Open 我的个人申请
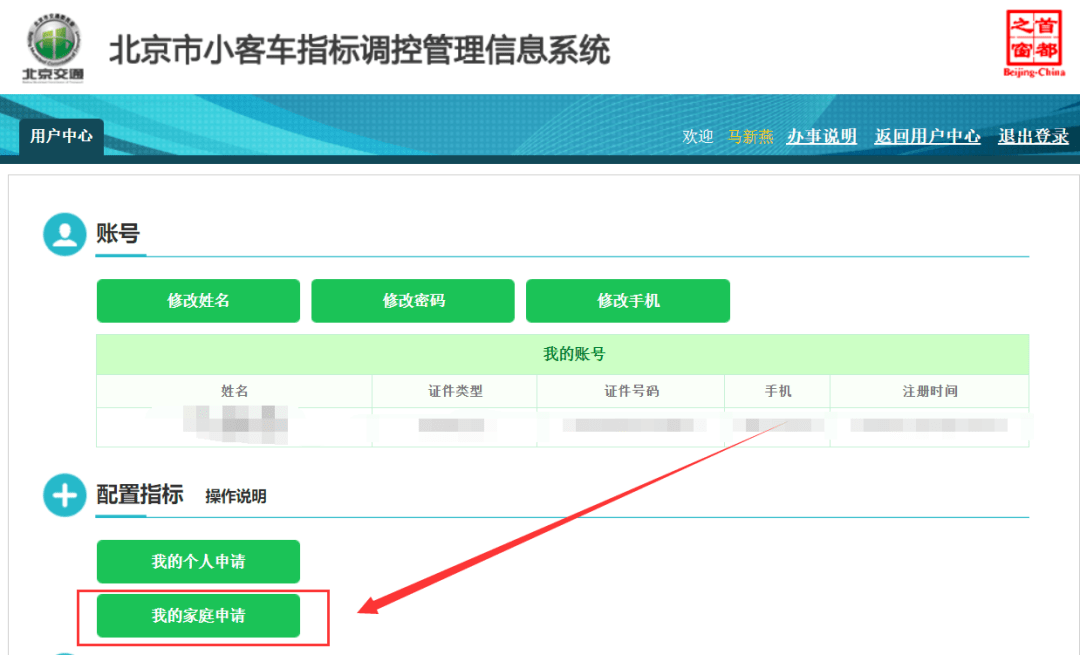 coord(198,562)
